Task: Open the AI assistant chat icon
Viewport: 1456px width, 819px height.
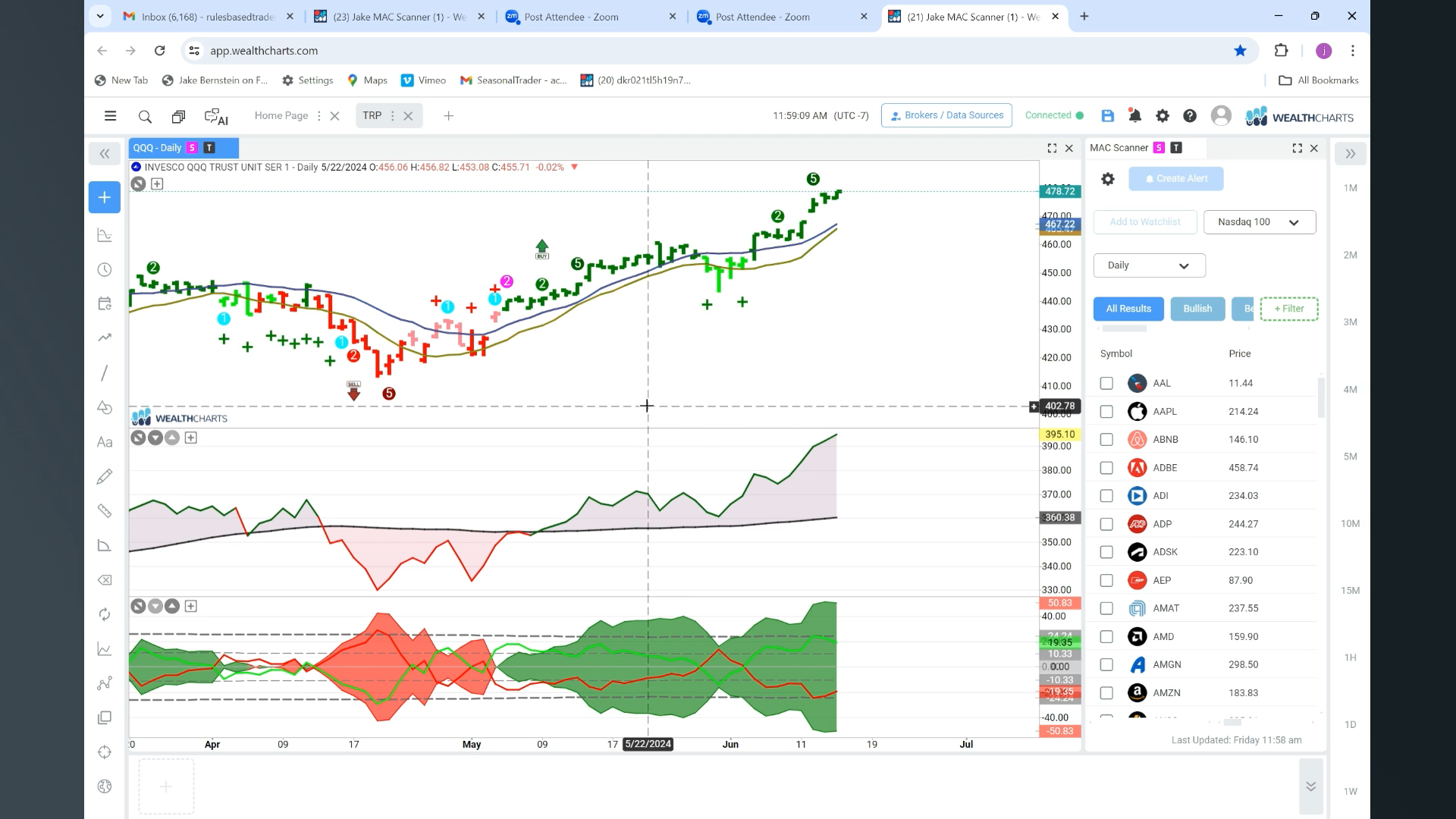Action: coord(216,117)
